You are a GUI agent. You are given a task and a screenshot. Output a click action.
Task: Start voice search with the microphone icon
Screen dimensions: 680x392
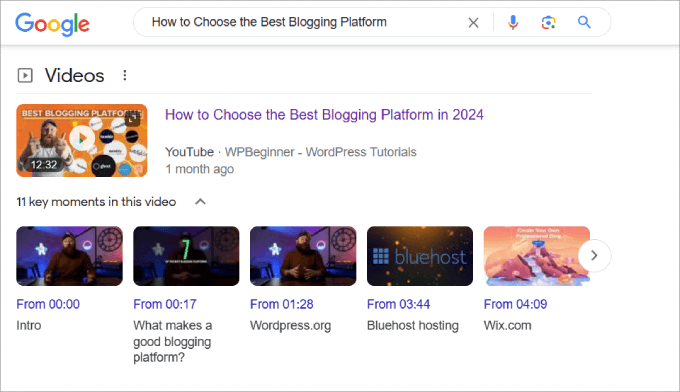coord(513,22)
